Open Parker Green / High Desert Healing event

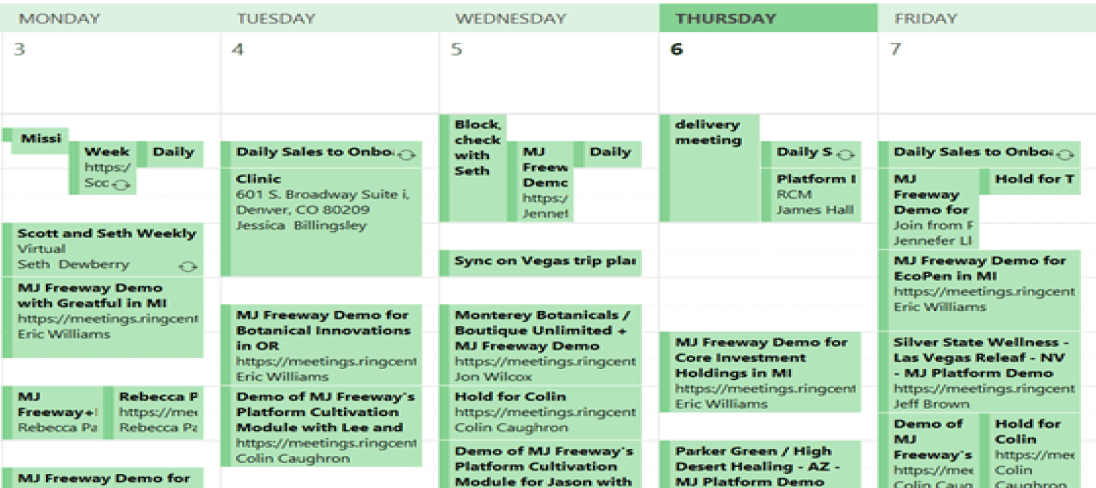[760, 464]
